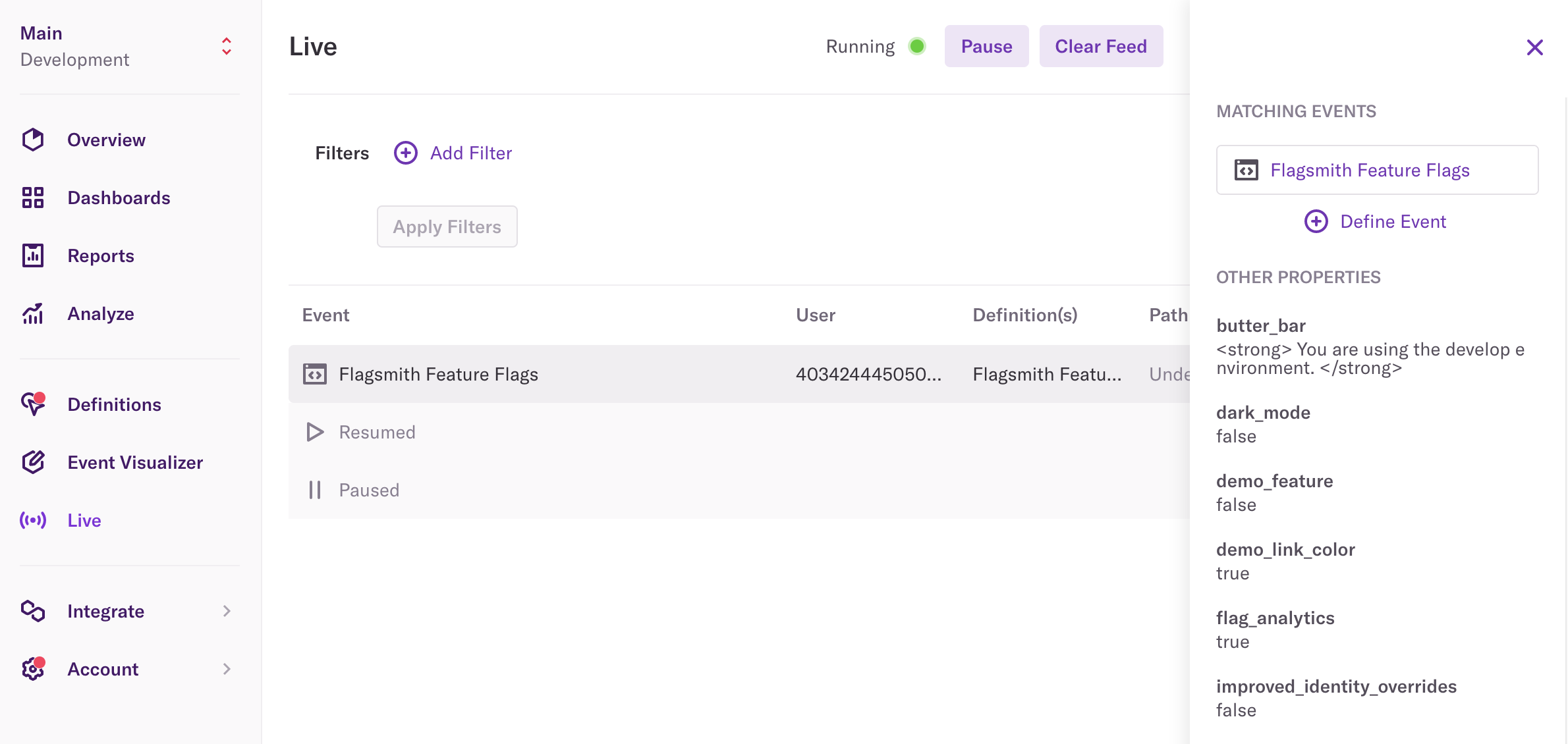Open Dashboards from the sidebar
Image resolution: width=1568 pixels, height=744 pixels.
coord(119,198)
